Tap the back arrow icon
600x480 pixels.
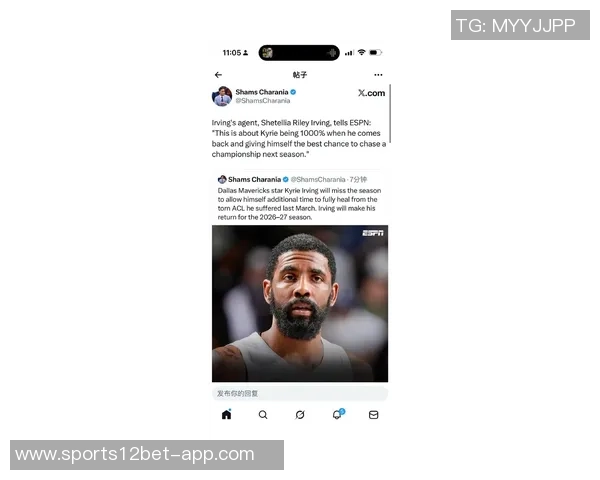(x=218, y=75)
